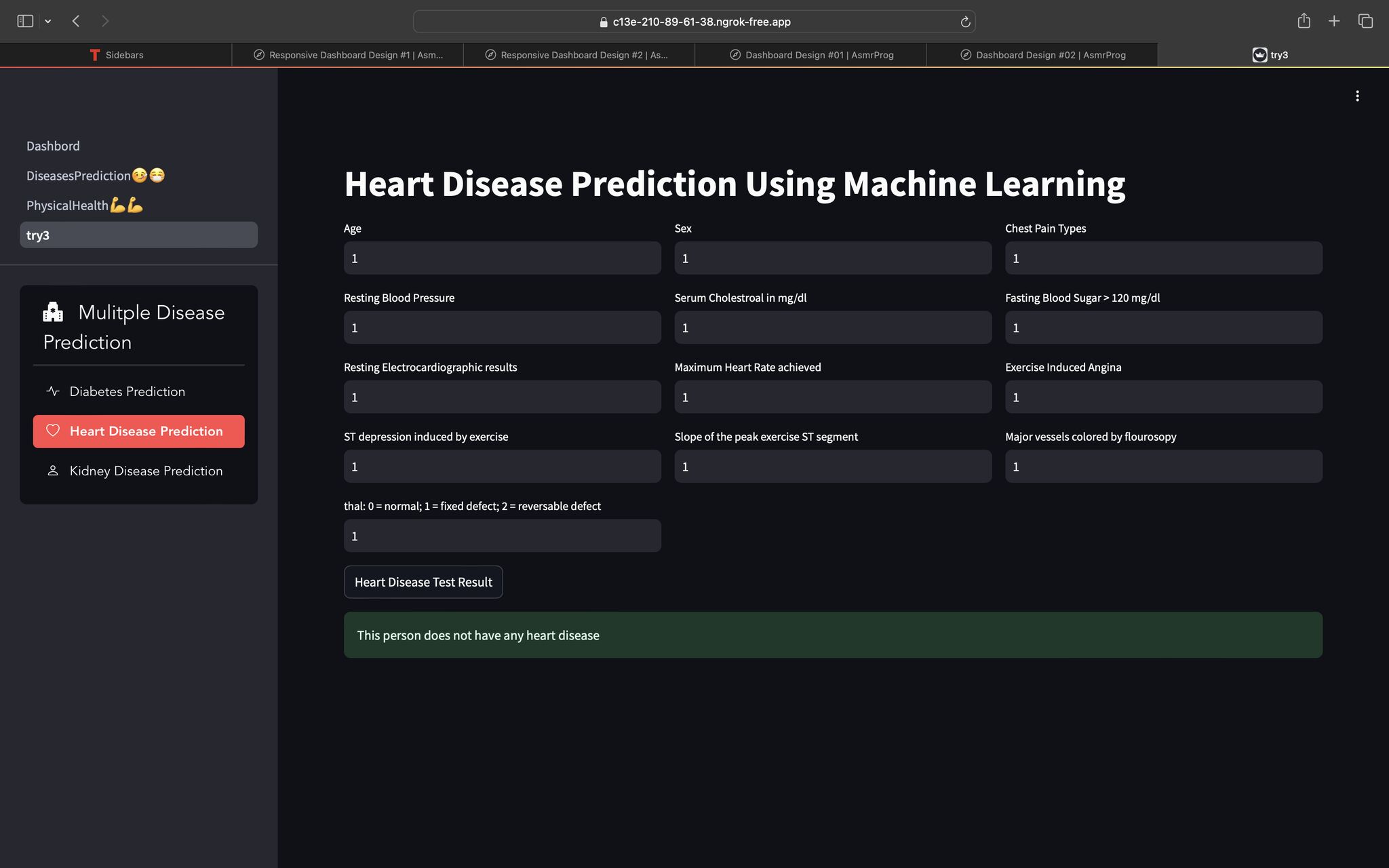Show the tab overview icon
1389x868 pixels.
(1365, 21)
